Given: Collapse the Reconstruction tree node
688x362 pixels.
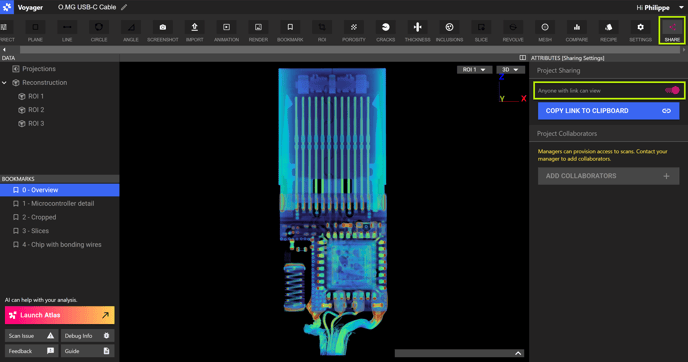Looking at the screenshot, I should (4, 82).
